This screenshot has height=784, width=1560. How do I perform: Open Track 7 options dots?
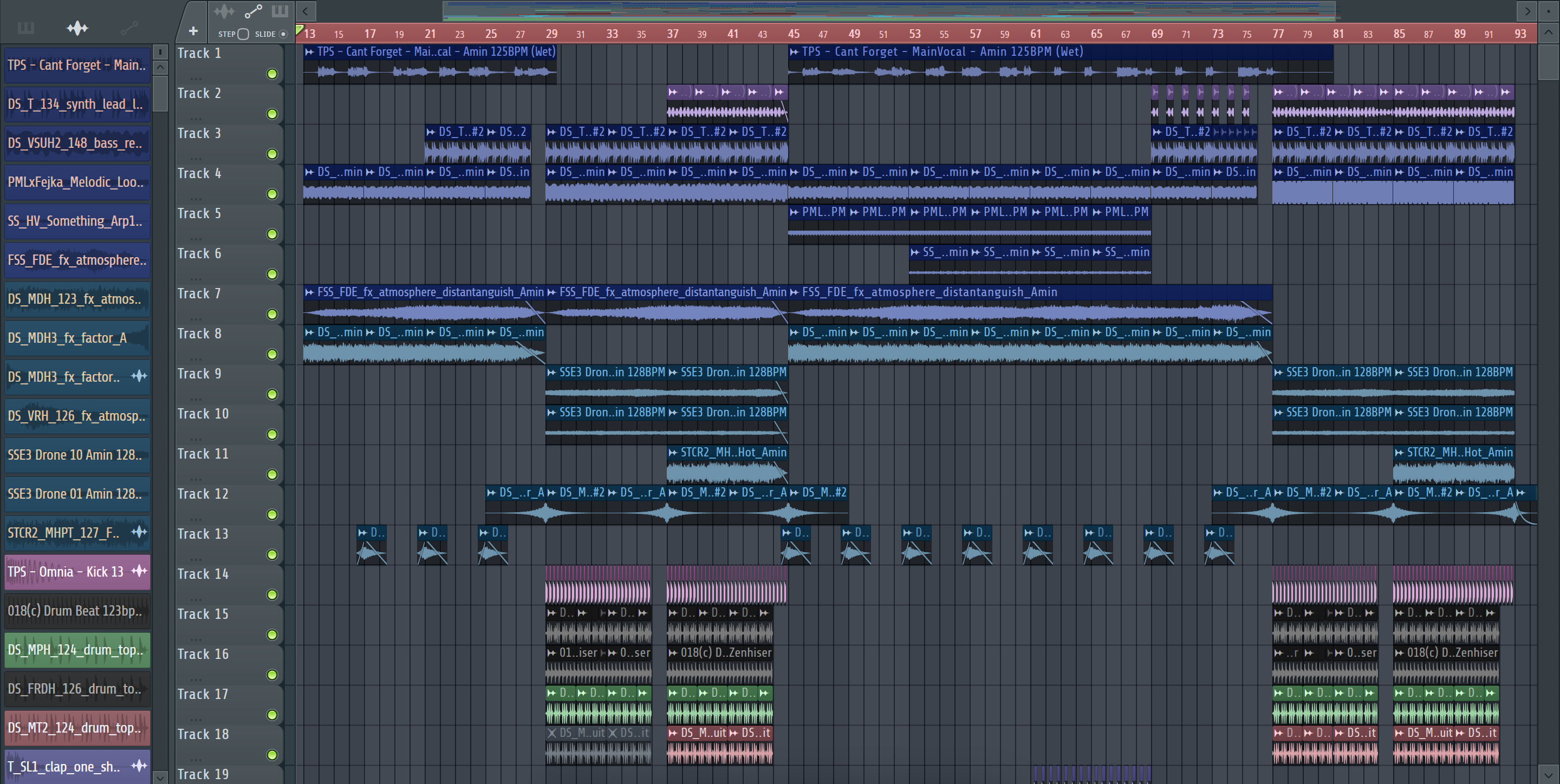pyautogui.click(x=196, y=319)
